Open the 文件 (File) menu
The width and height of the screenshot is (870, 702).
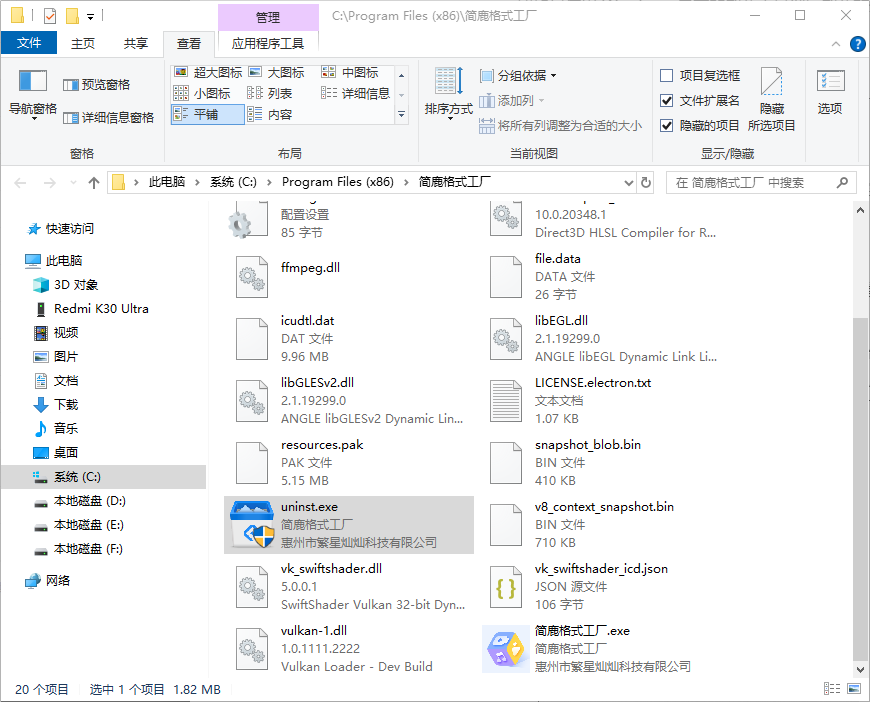29,43
